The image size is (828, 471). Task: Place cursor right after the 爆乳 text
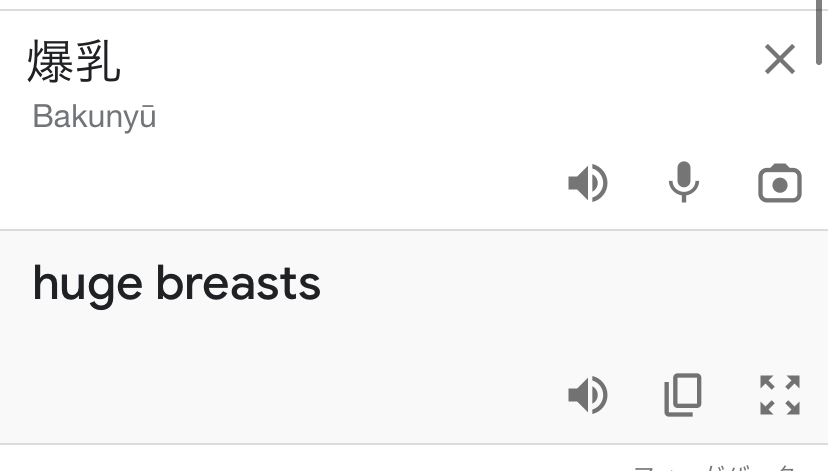point(123,62)
